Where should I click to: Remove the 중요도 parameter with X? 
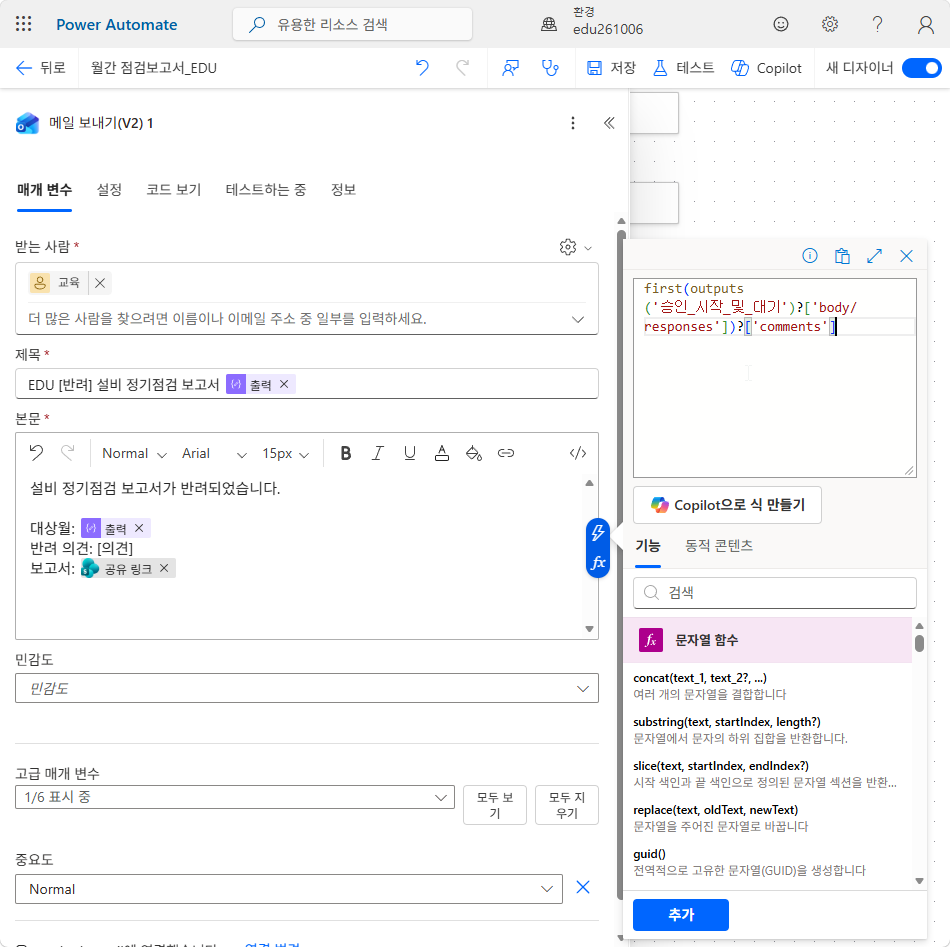point(583,888)
